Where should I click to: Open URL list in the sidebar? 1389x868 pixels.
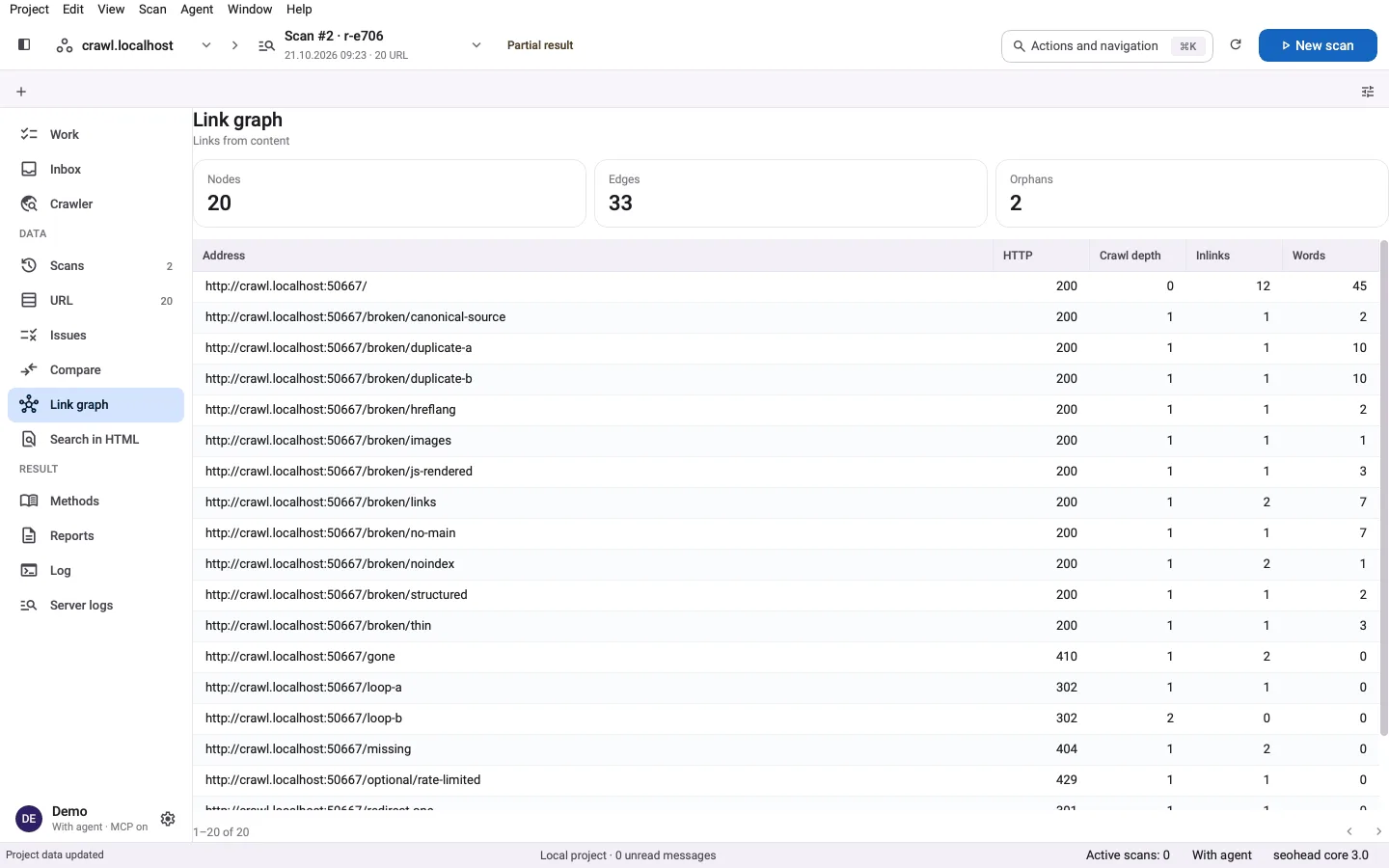click(95, 300)
